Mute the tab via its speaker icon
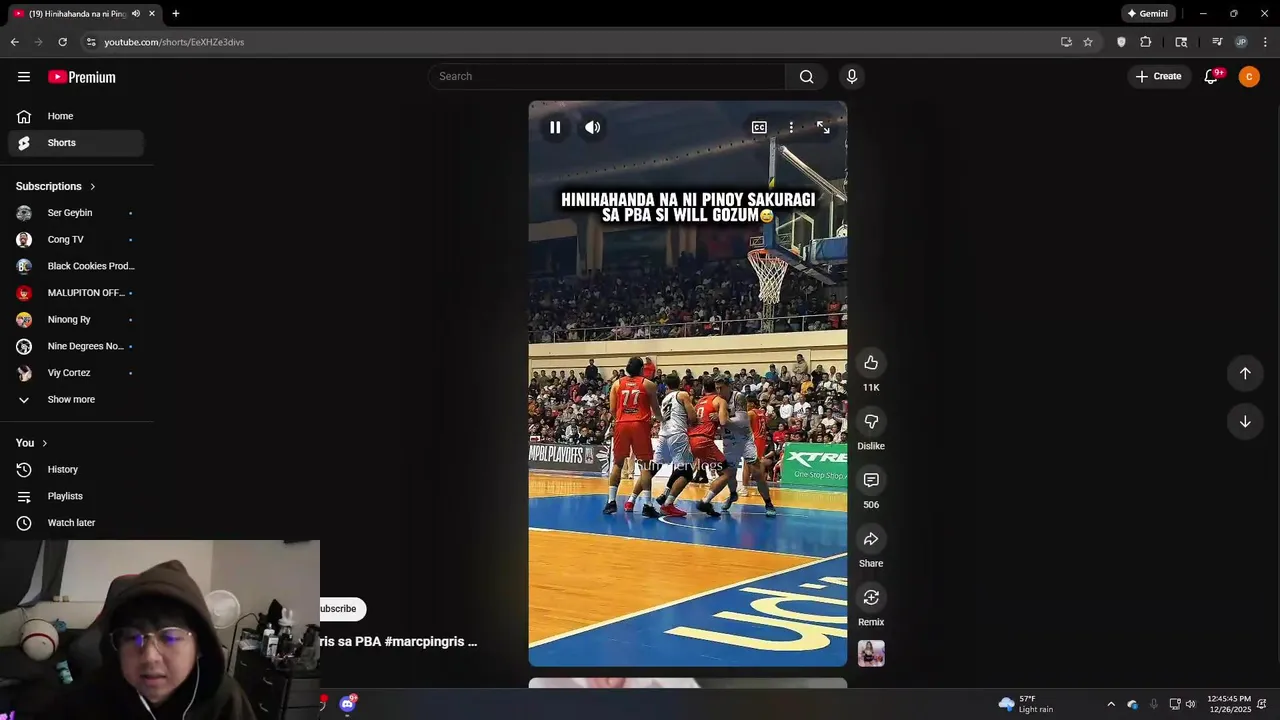 click(136, 14)
